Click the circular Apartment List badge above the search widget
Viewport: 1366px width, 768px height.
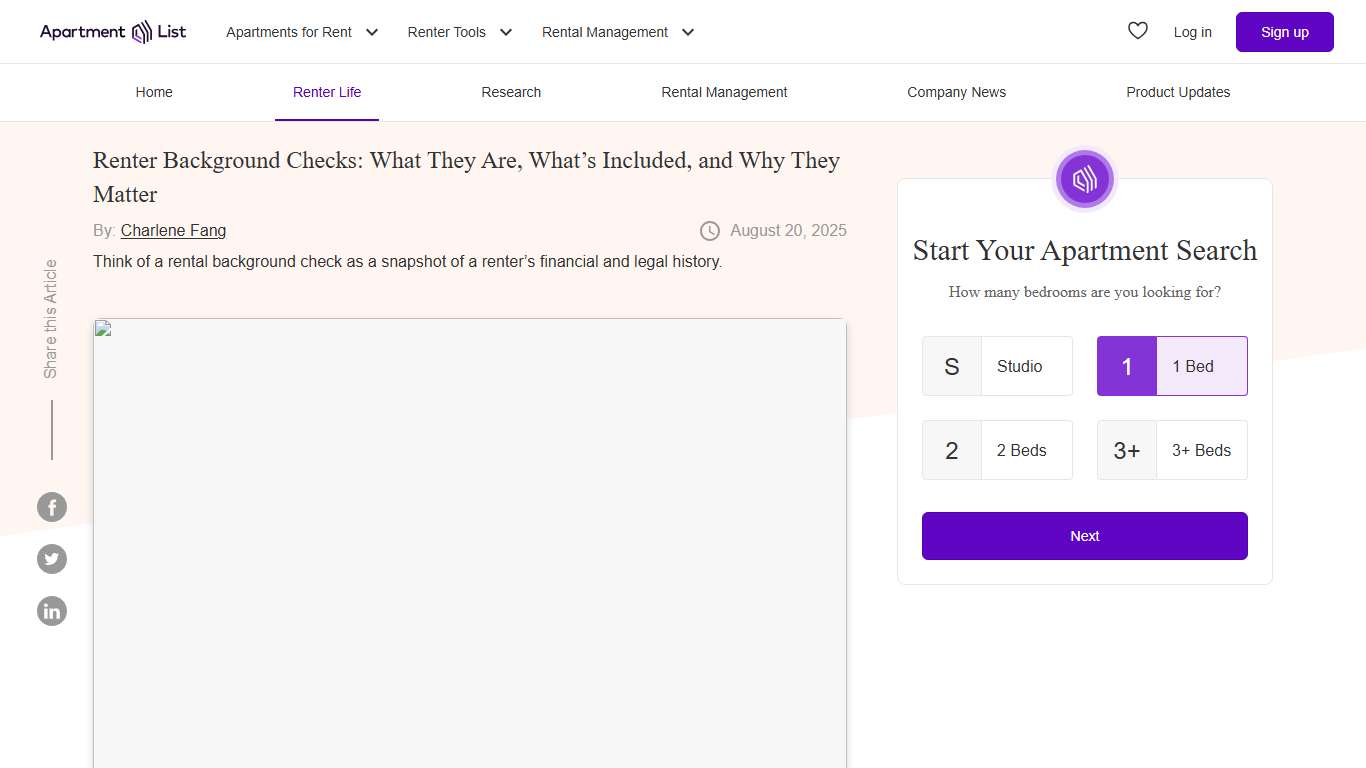[x=1085, y=179]
